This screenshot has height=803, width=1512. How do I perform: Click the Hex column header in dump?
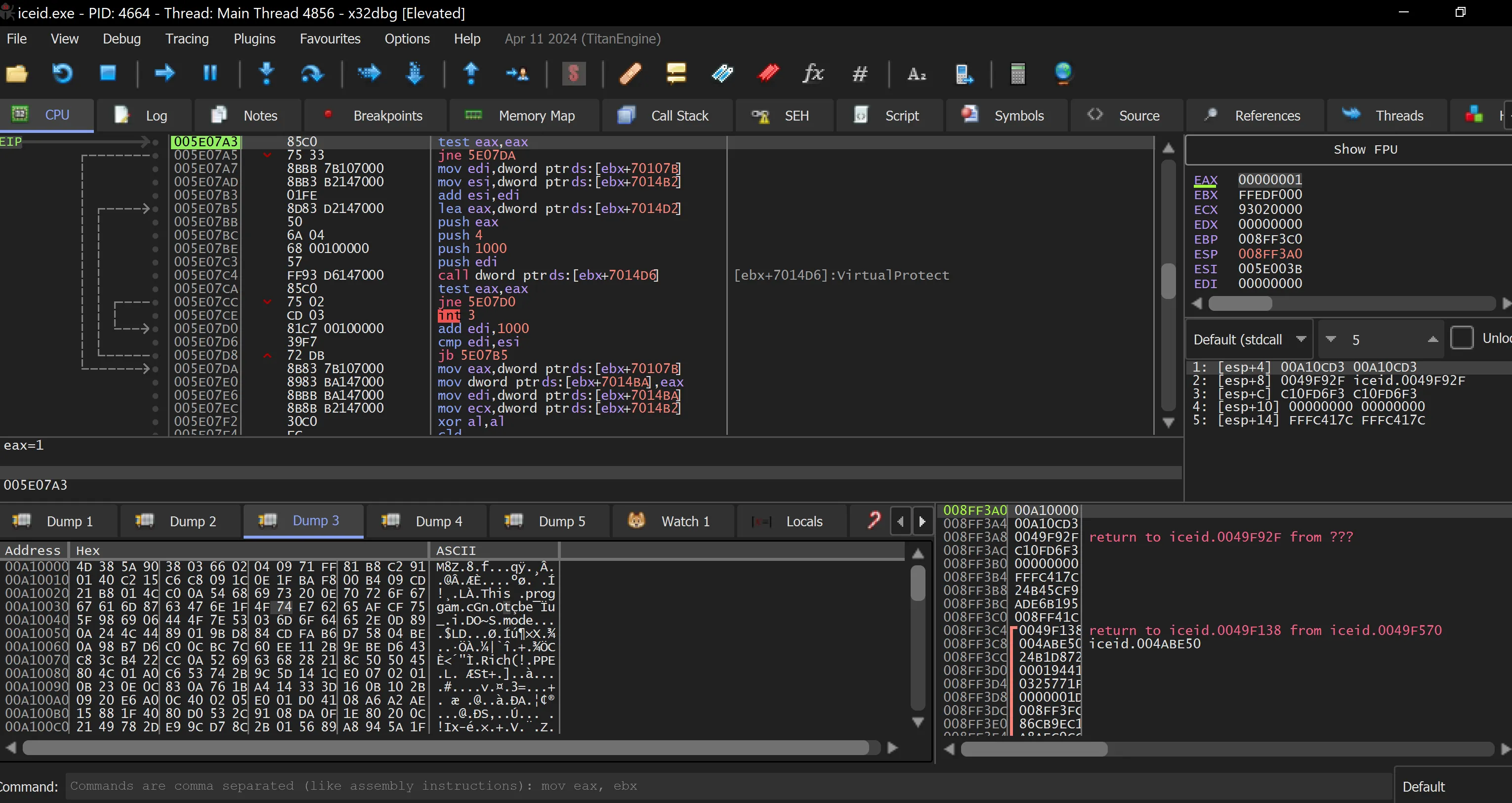pos(249,550)
